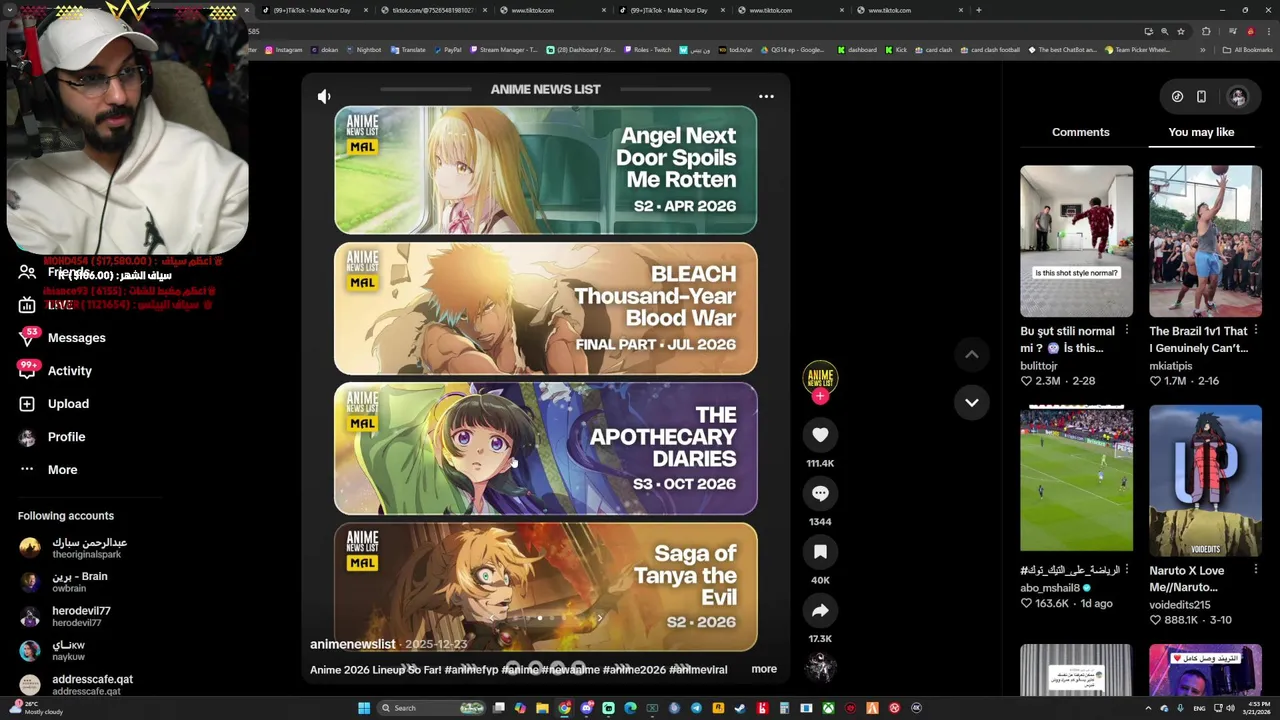
Task: Switch to the Comments tab
Action: 1080,132
